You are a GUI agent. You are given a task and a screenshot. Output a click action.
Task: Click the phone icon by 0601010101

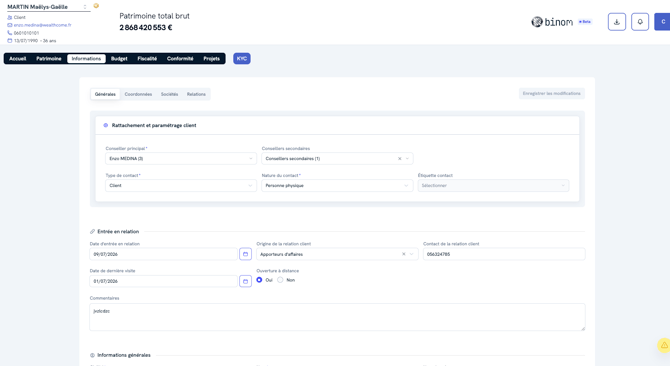pyautogui.click(x=9, y=33)
